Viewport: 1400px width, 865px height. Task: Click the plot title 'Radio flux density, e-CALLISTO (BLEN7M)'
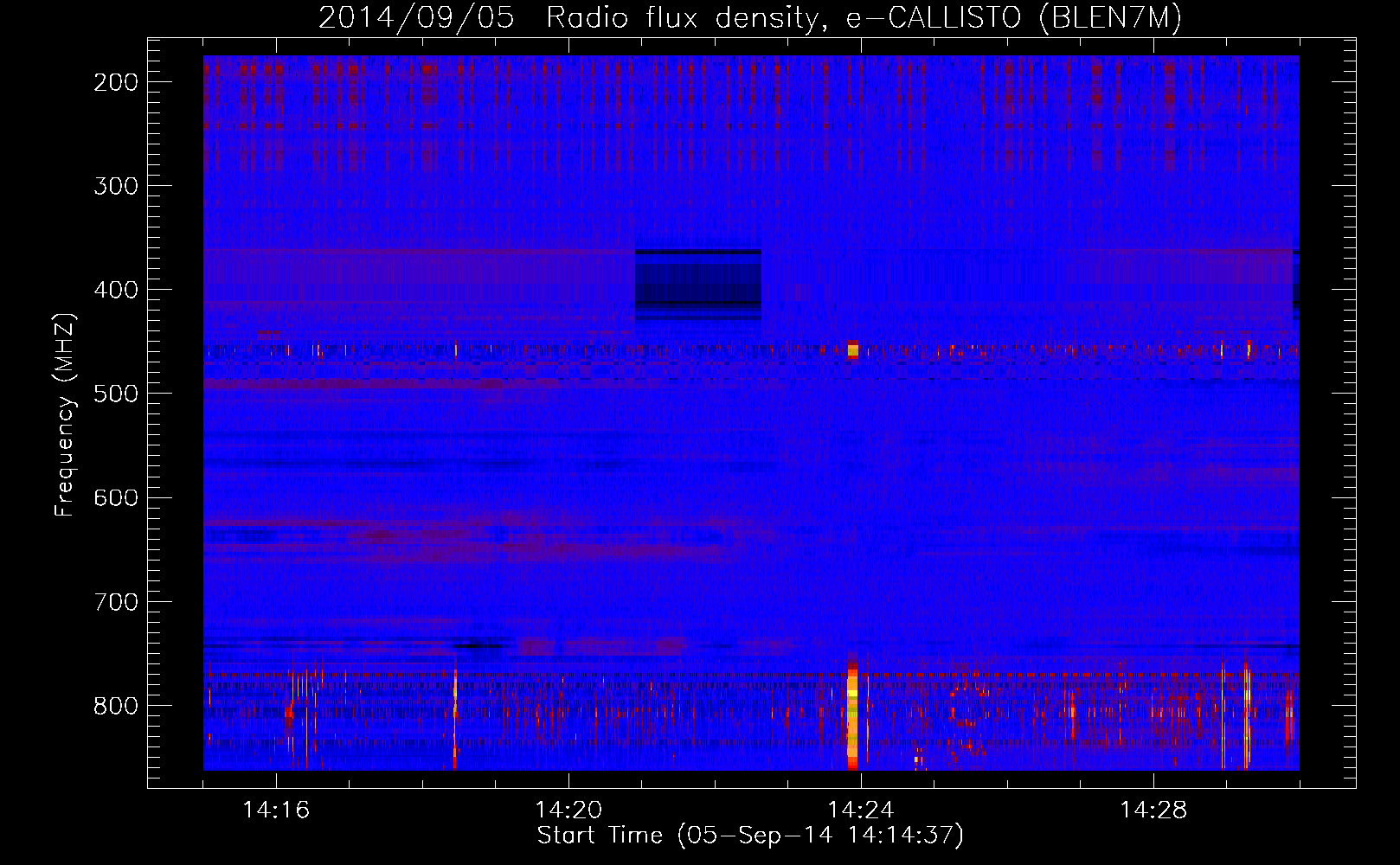(864, 17)
